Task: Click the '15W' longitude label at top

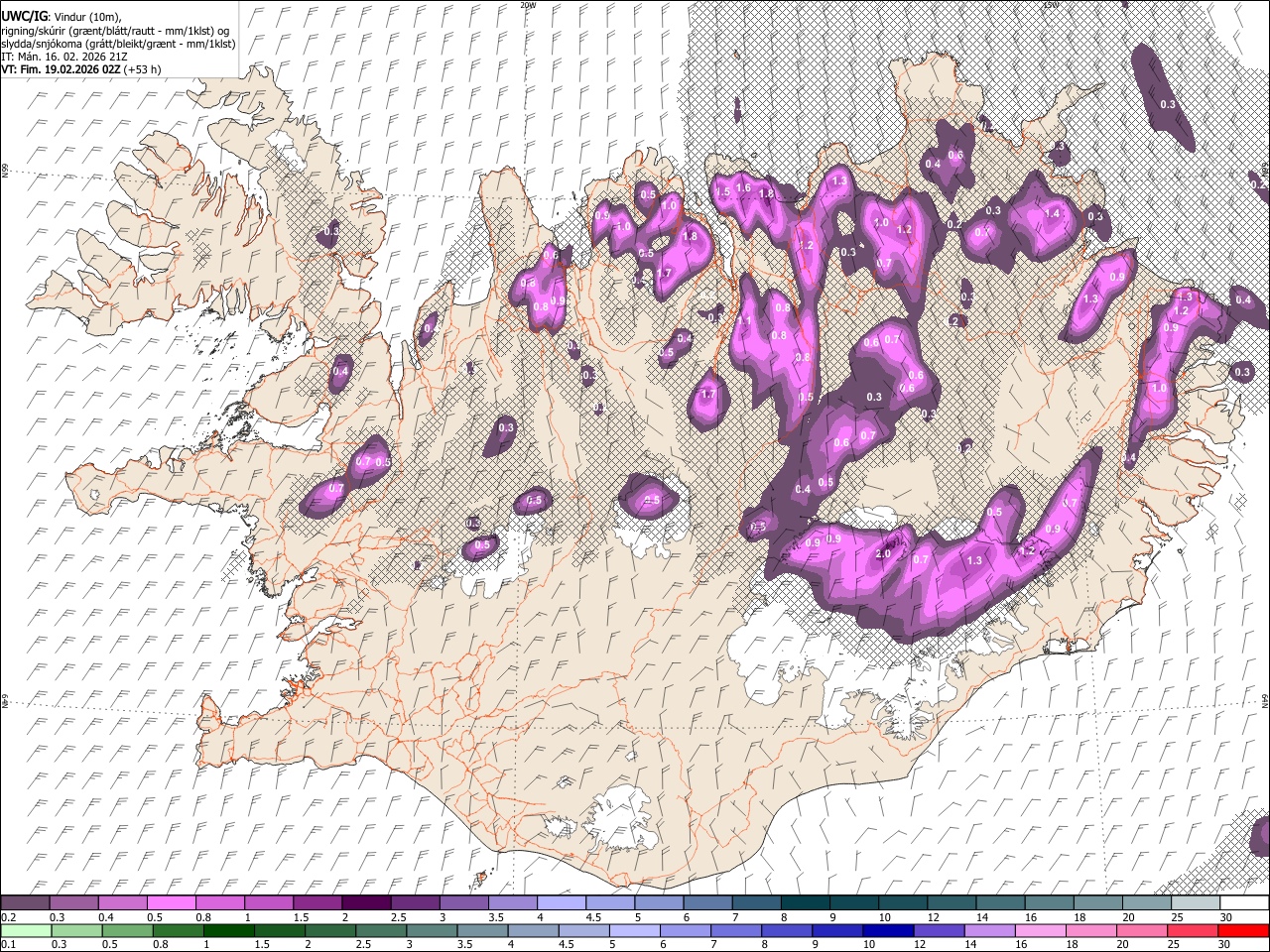Action: click(x=1051, y=5)
